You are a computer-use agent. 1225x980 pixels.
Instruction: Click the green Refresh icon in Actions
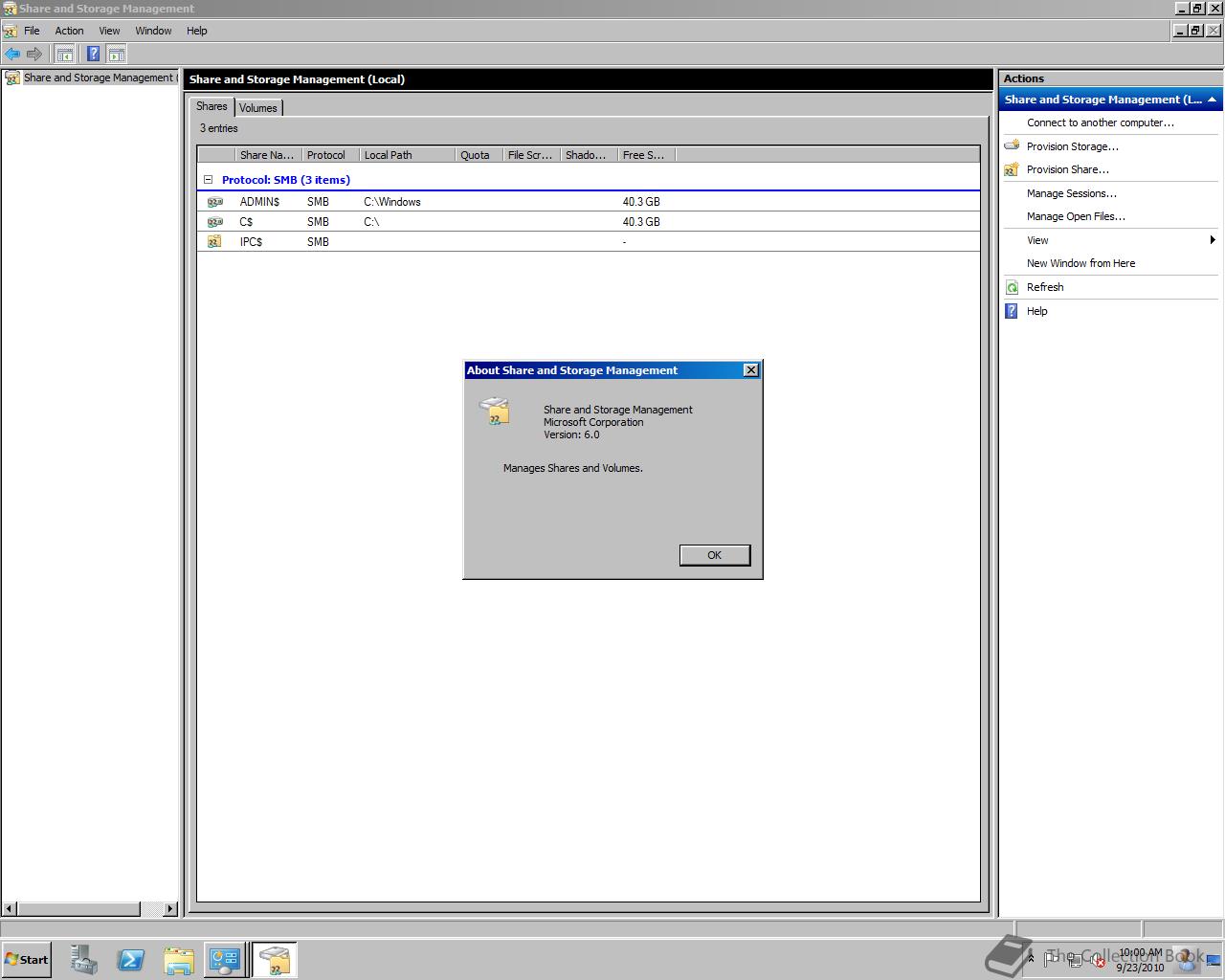pos(1012,287)
